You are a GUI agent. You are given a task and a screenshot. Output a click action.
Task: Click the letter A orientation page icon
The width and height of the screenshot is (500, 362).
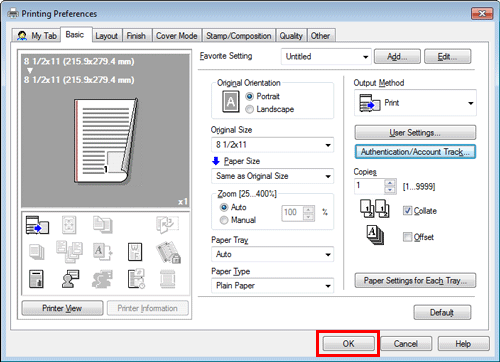[x=231, y=102]
